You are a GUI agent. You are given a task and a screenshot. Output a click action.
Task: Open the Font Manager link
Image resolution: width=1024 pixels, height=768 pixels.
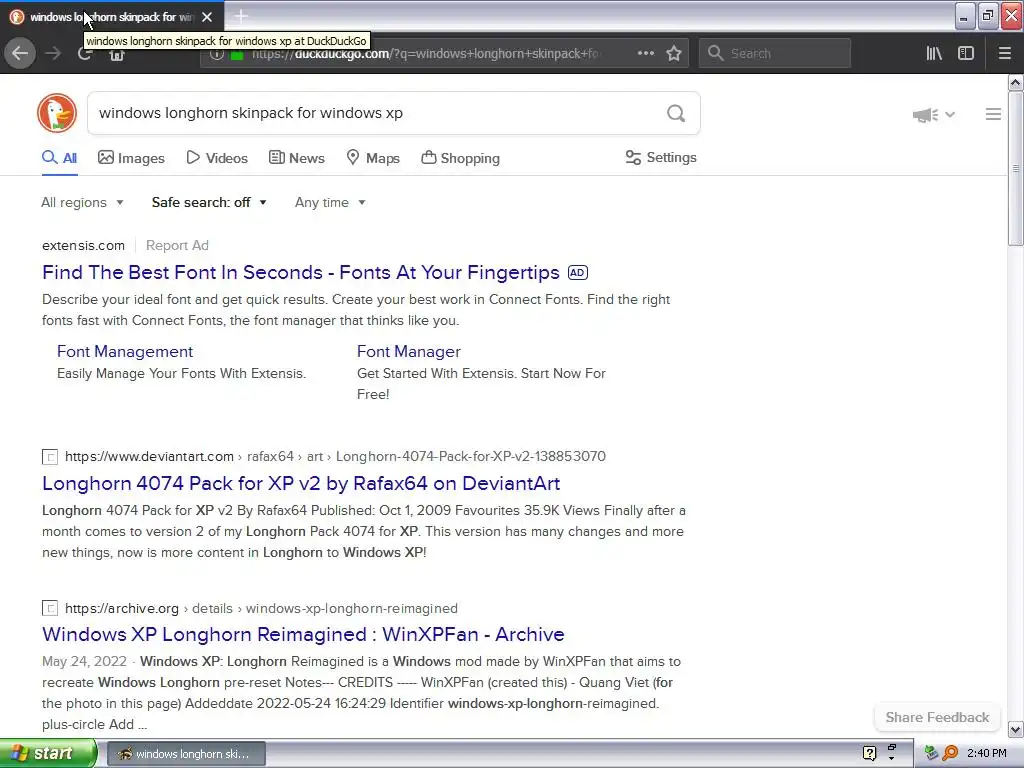click(x=409, y=351)
